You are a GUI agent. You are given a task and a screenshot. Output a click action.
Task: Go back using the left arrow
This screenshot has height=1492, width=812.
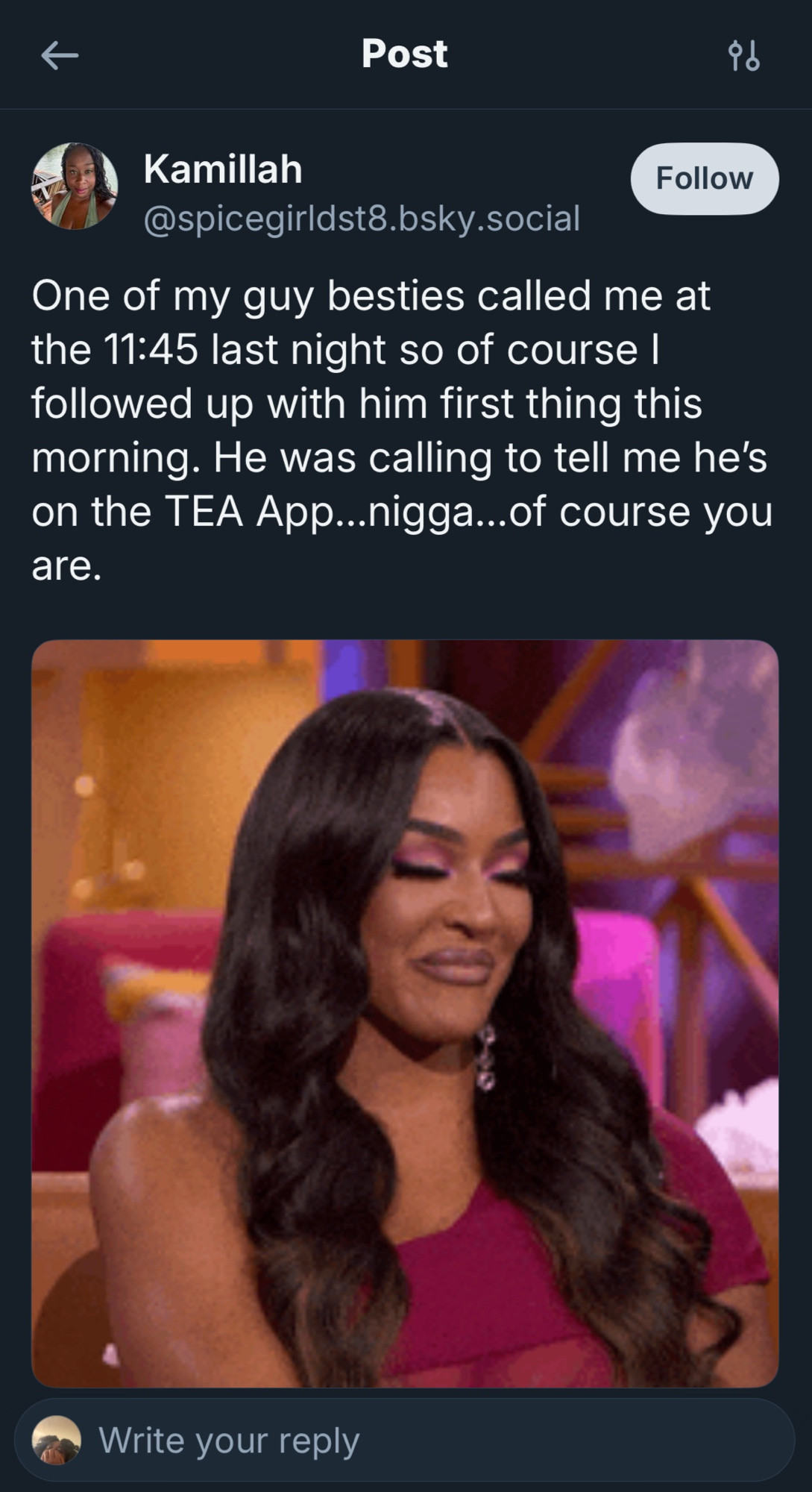click(60, 55)
